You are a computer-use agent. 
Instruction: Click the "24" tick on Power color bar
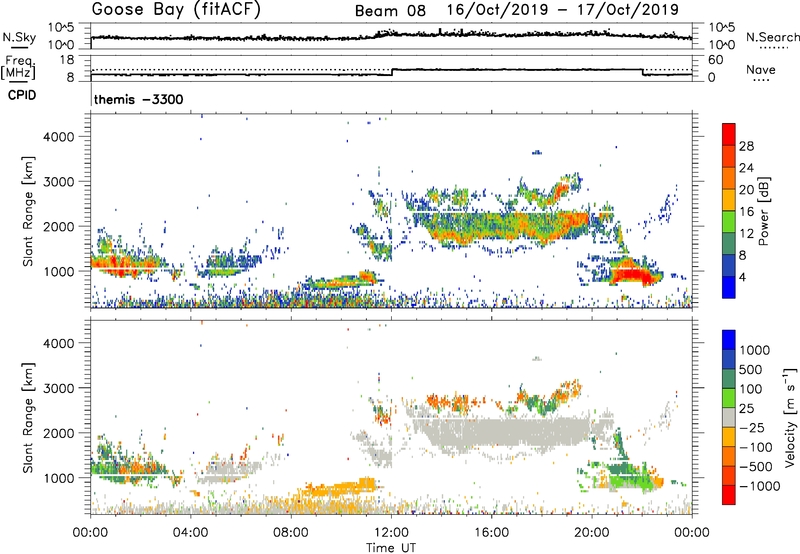point(746,168)
